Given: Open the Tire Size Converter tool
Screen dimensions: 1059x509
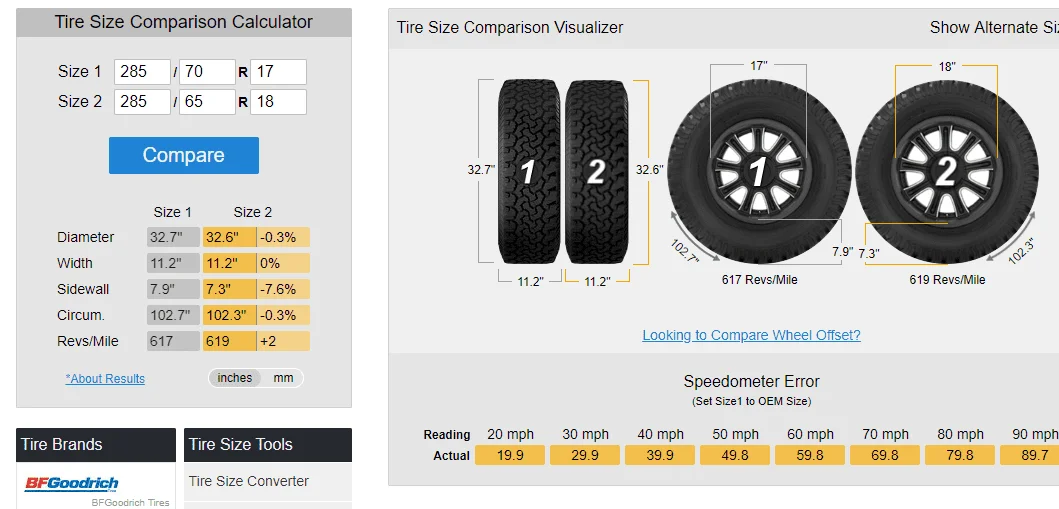Looking at the screenshot, I should 249,481.
